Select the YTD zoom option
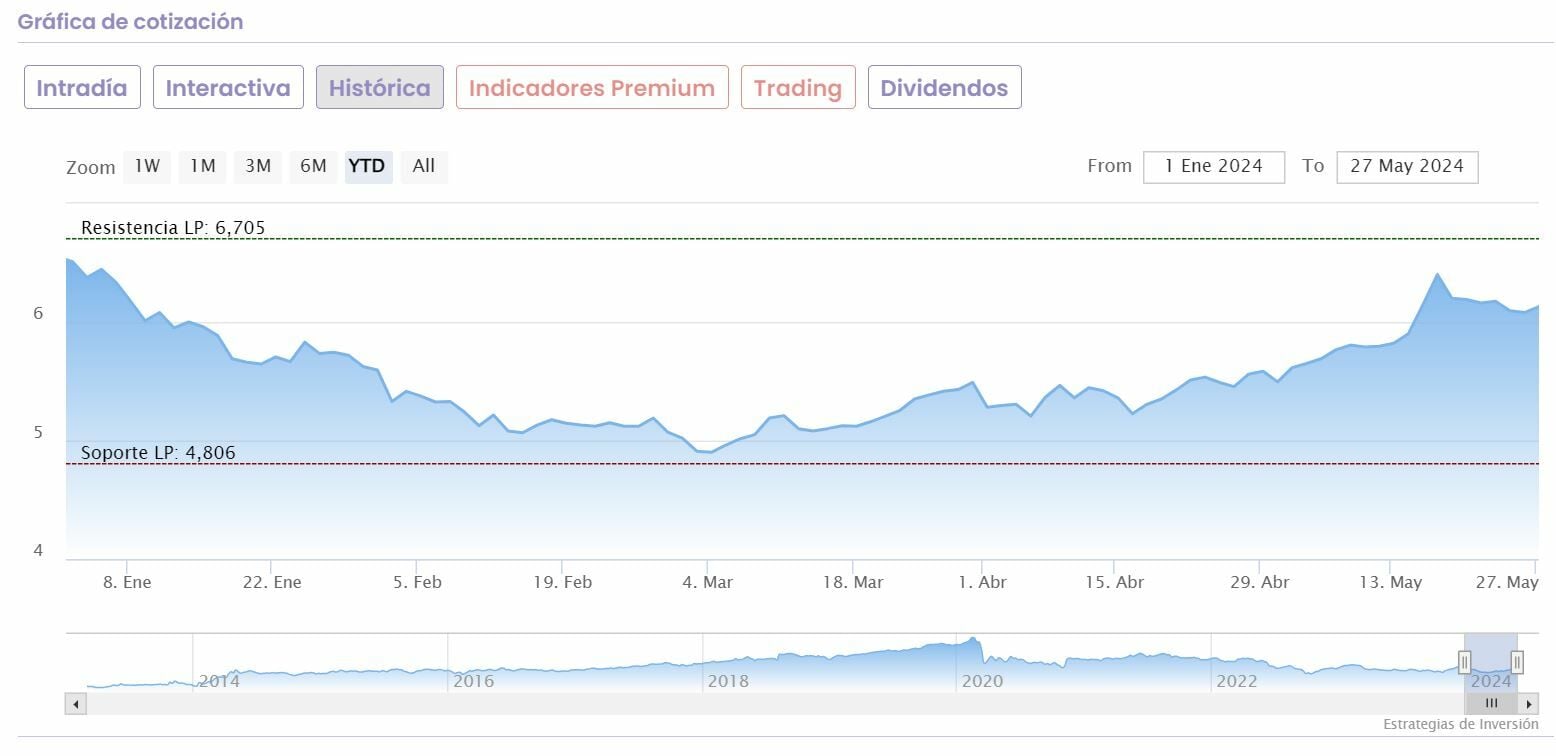The height and width of the screenshot is (756, 1556). pos(368,166)
